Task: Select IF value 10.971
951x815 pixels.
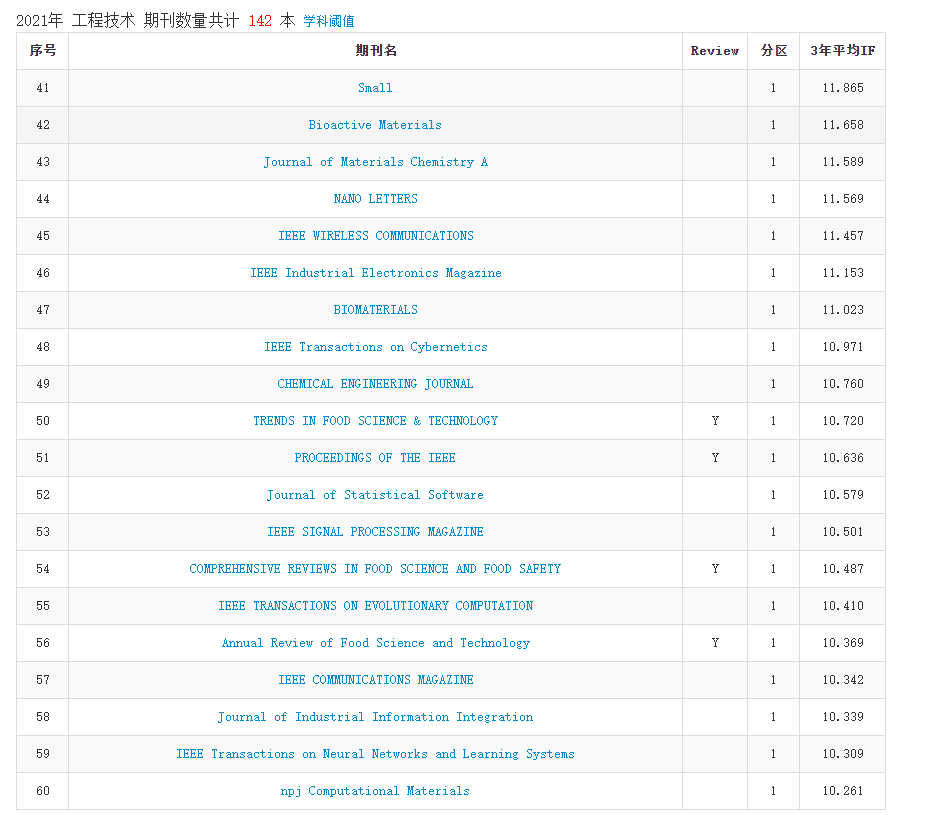Action: point(842,347)
